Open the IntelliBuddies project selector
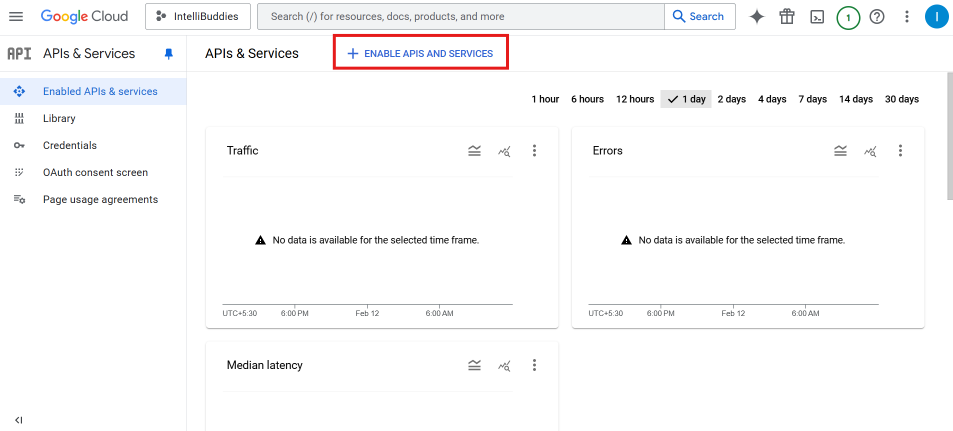Viewport: 953px width, 431px height. pyautogui.click(x=198, y=16)
